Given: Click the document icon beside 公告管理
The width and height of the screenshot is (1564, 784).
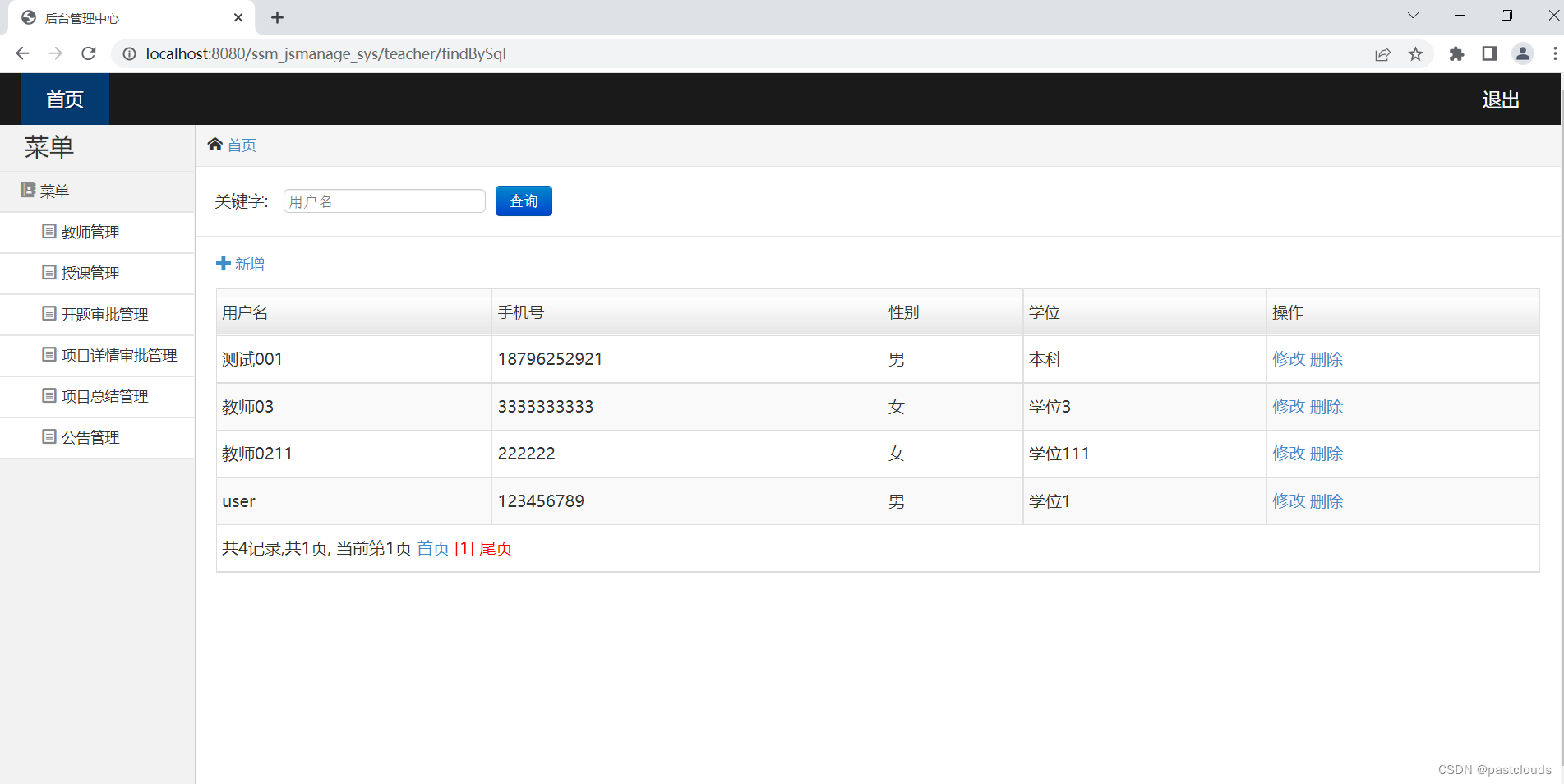Looking at the screenshot, I should pos(48,436).
